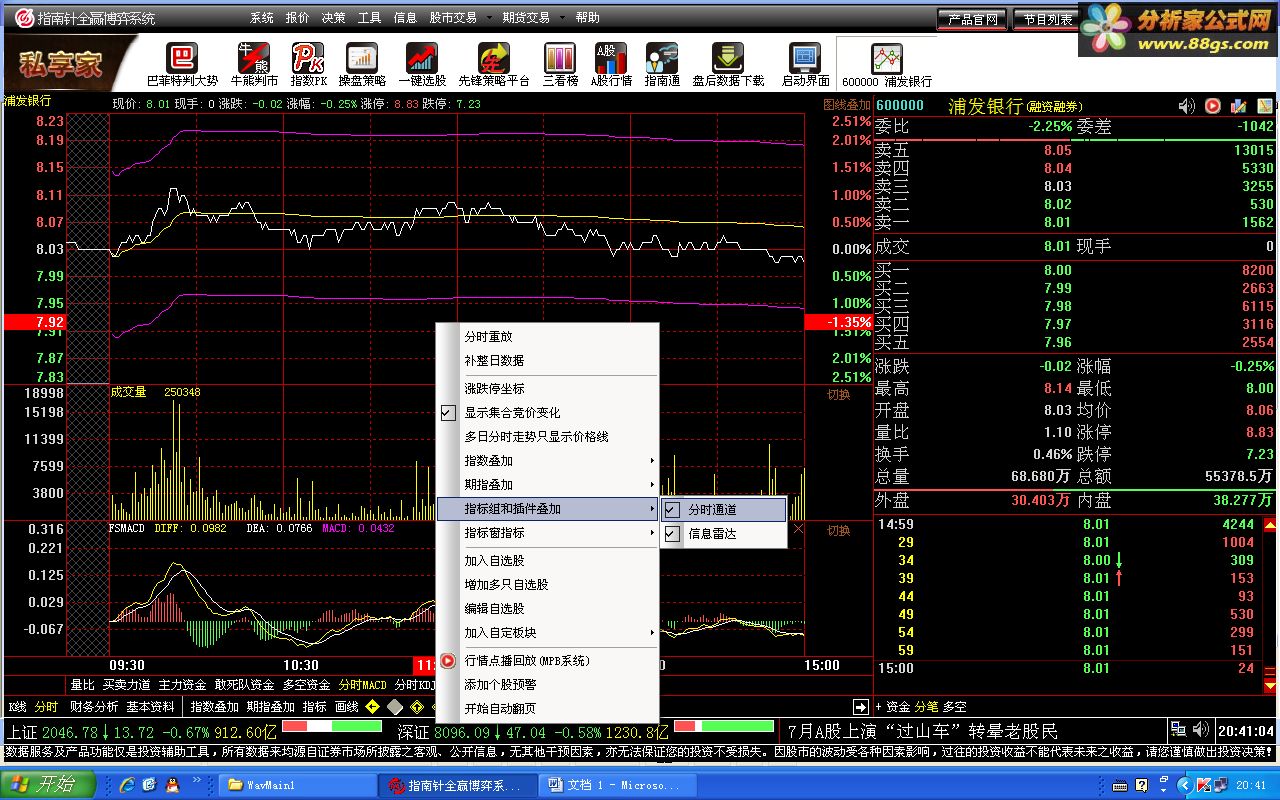This screenshot has height=800, width=1280.
Task: Click the 节目列表 button
Action: [1045, 19]
